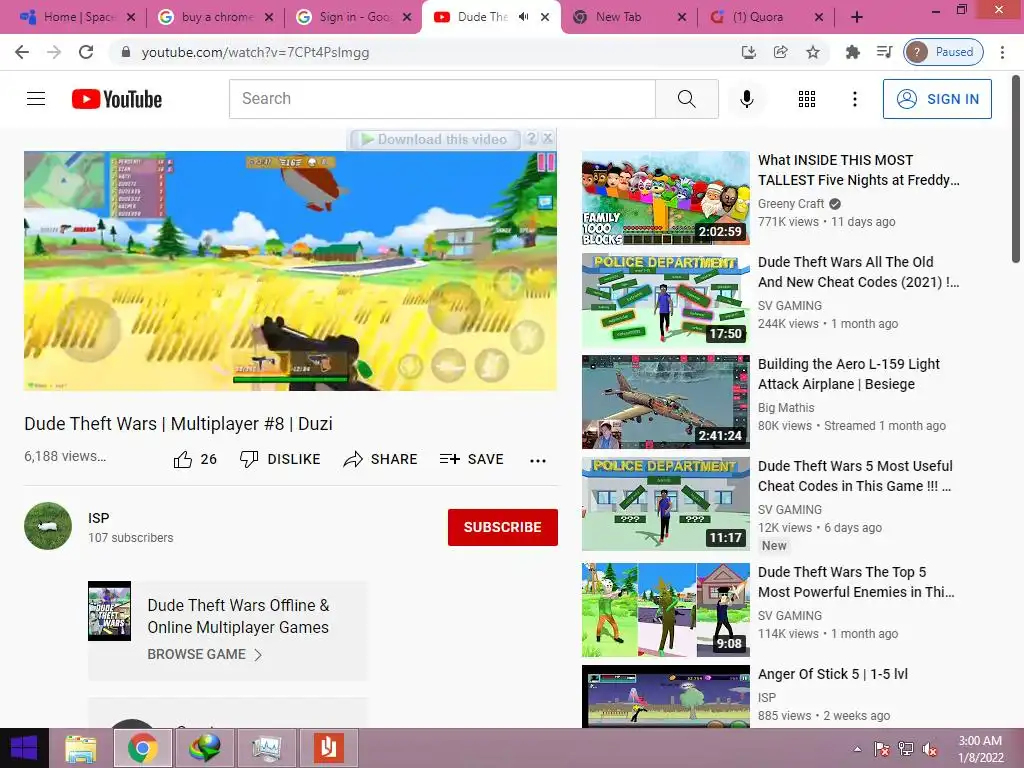Browse game Dude Theft Wars link
The width and height of the screenshot is (1024, 768).
point(204,654)
